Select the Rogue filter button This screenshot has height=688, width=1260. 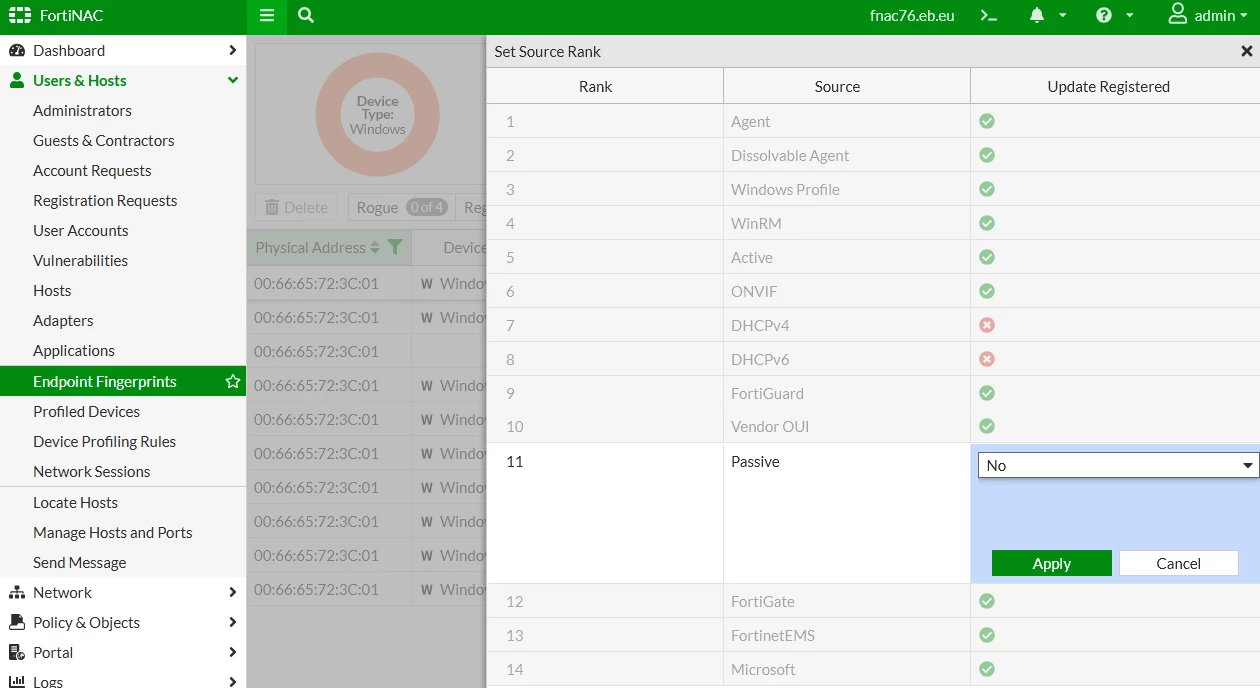coord(401,207)
